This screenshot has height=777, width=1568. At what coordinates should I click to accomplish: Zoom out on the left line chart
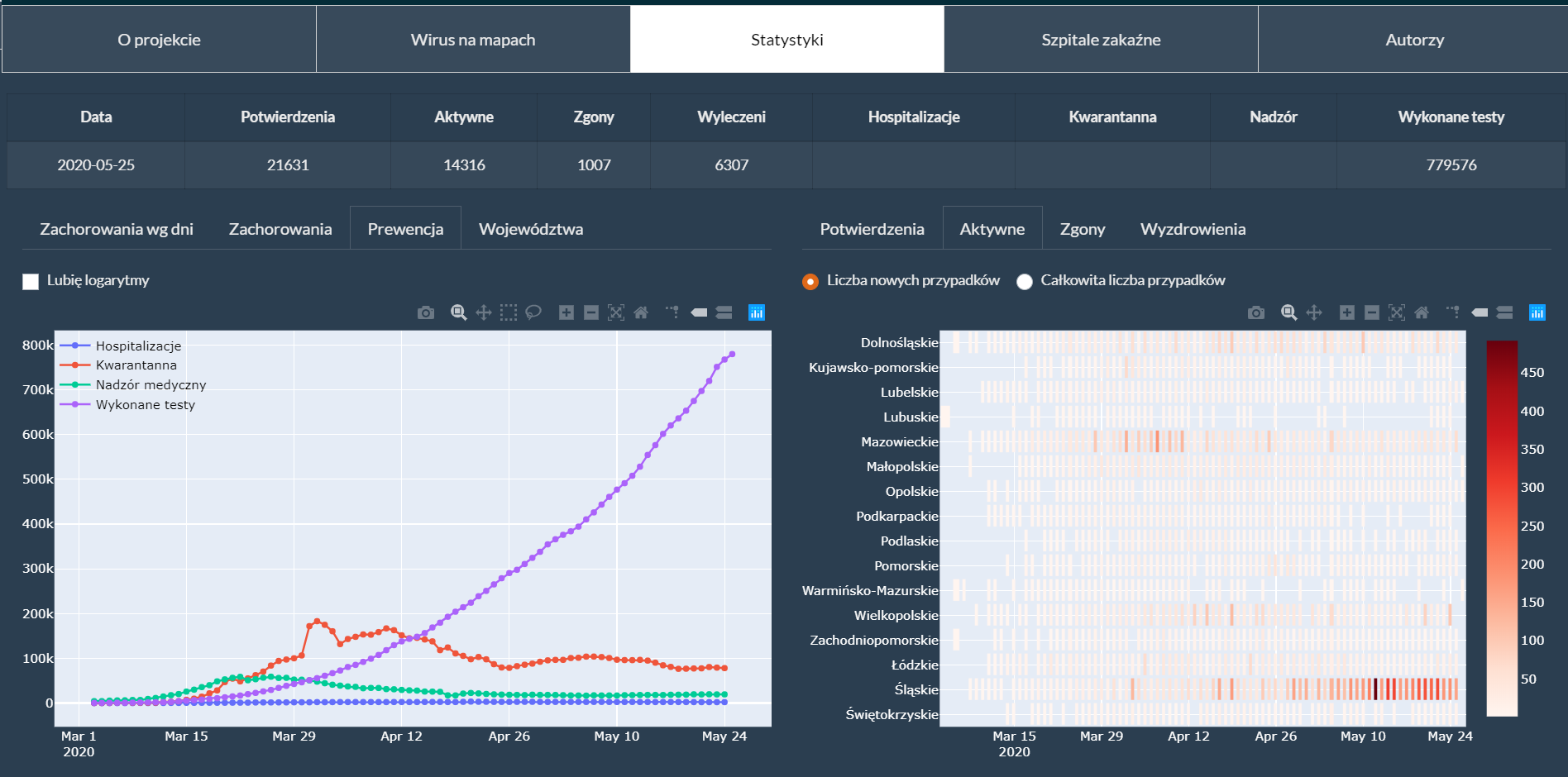point(591,312)
